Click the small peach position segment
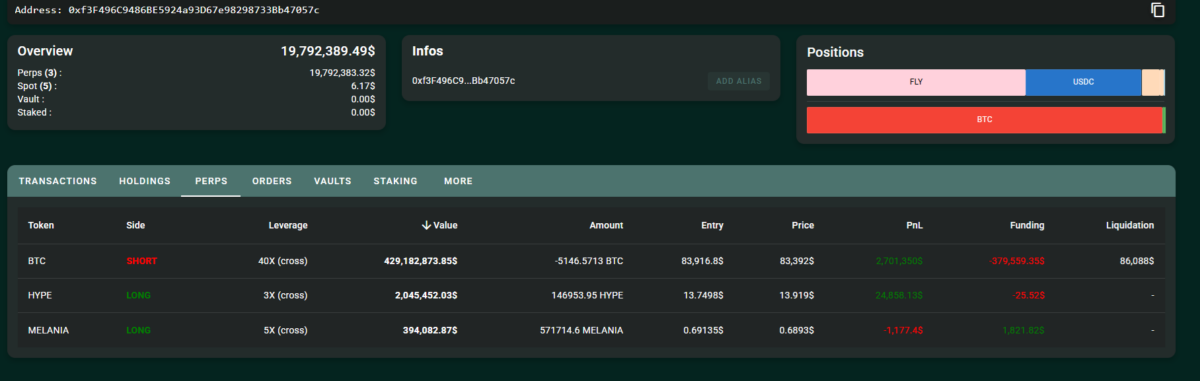This screenshot has height=381, width=1200. [1153, 82]
